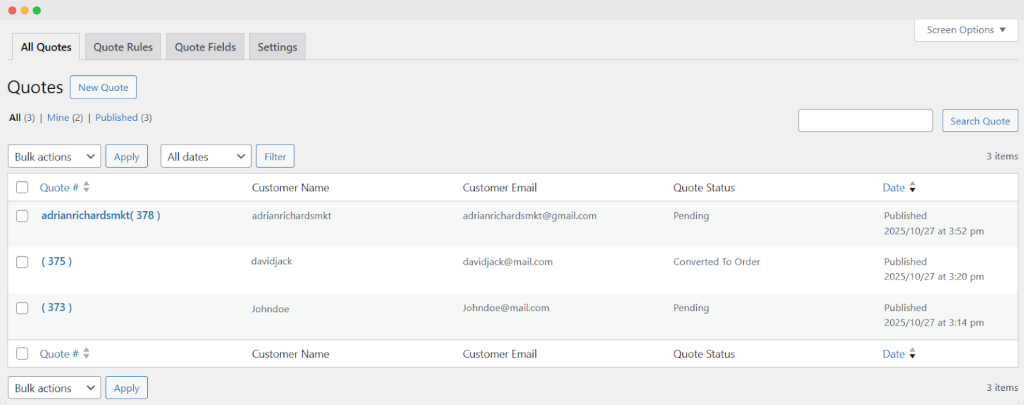This screenshot has width=1024, height=405.
Task: Open the Settings tab
Action: pyautogui.click(x=277, y=47)
